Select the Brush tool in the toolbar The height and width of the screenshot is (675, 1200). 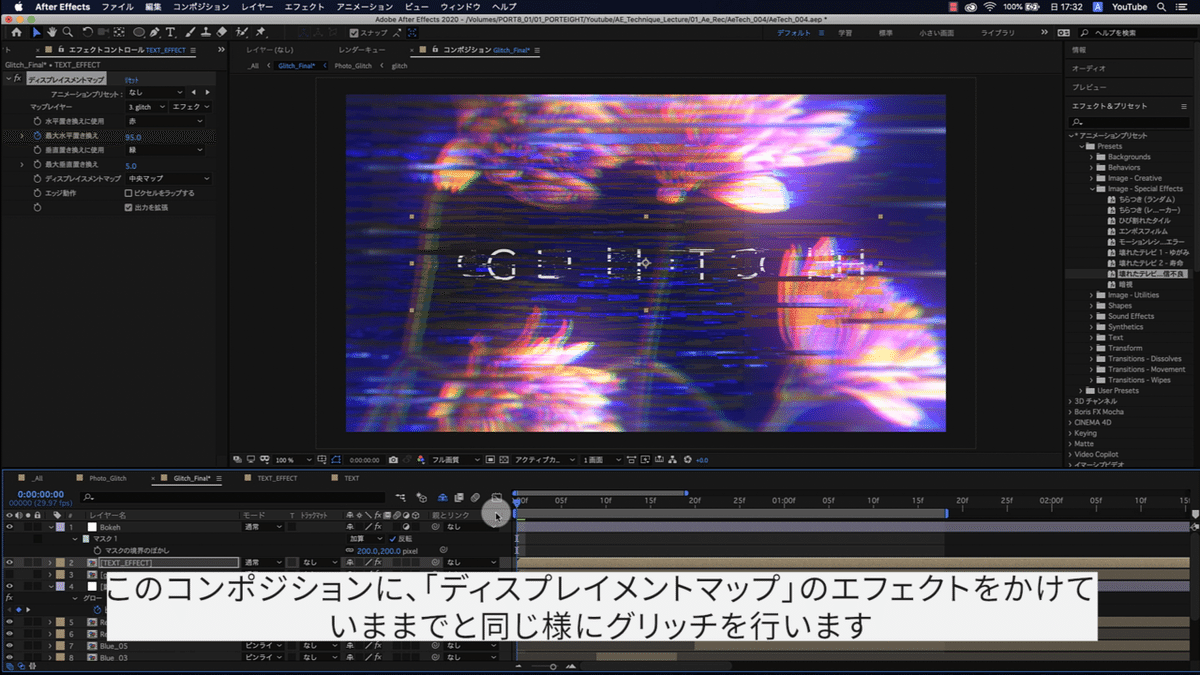188,35
